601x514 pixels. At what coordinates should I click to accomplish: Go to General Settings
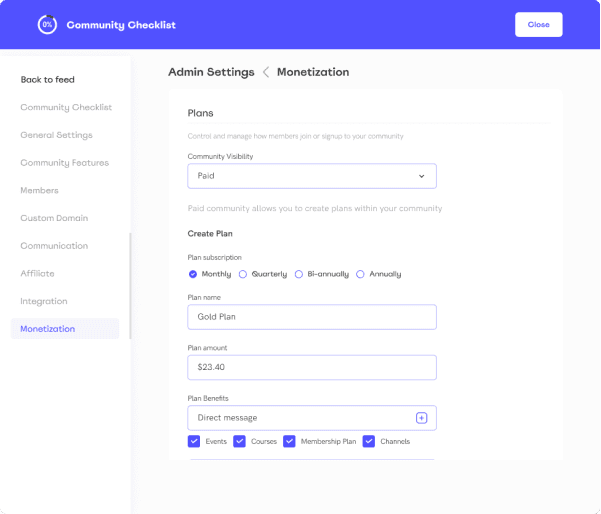56,135
